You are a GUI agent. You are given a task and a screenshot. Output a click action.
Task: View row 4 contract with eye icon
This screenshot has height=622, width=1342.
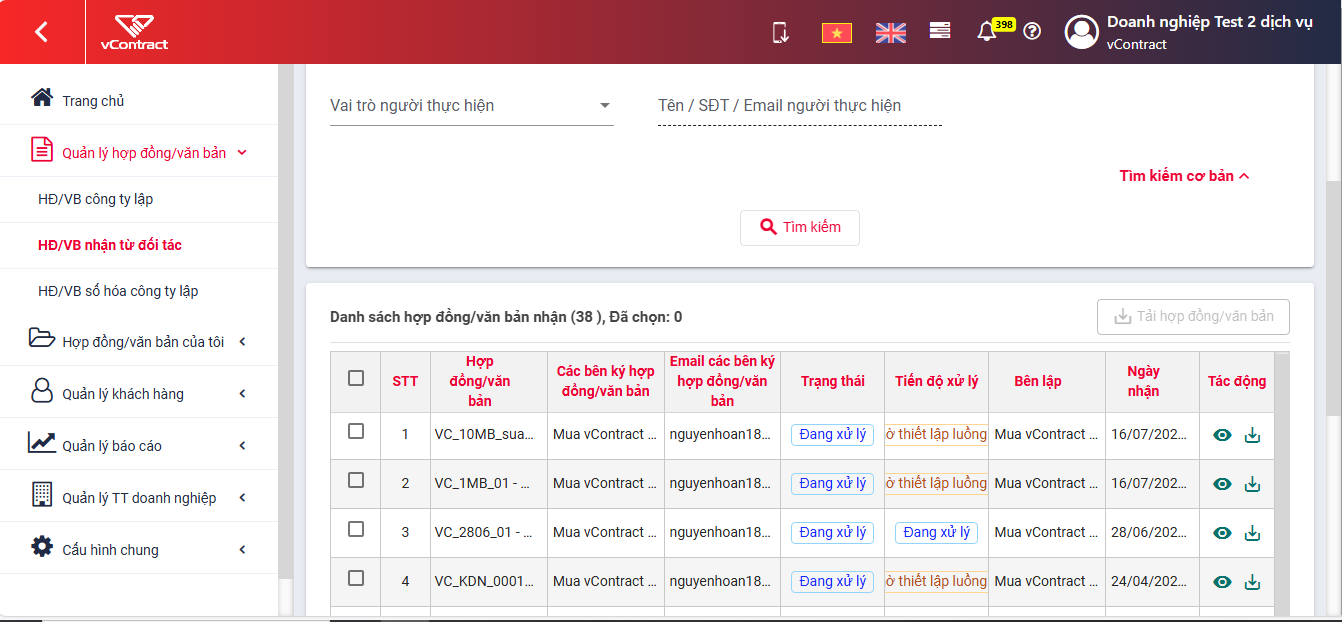coord(1222,582)
